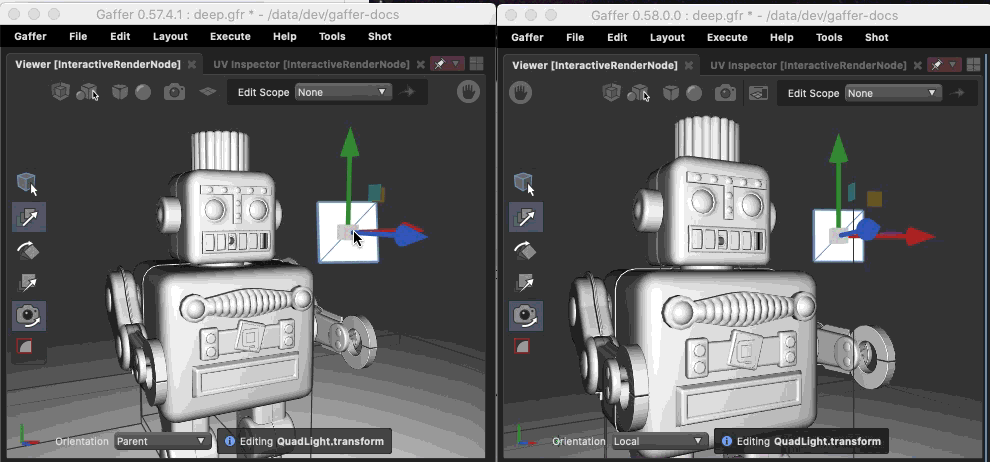Open File menu in 0.57.4.1 window
Screen dimensions: 990x462
78,37
